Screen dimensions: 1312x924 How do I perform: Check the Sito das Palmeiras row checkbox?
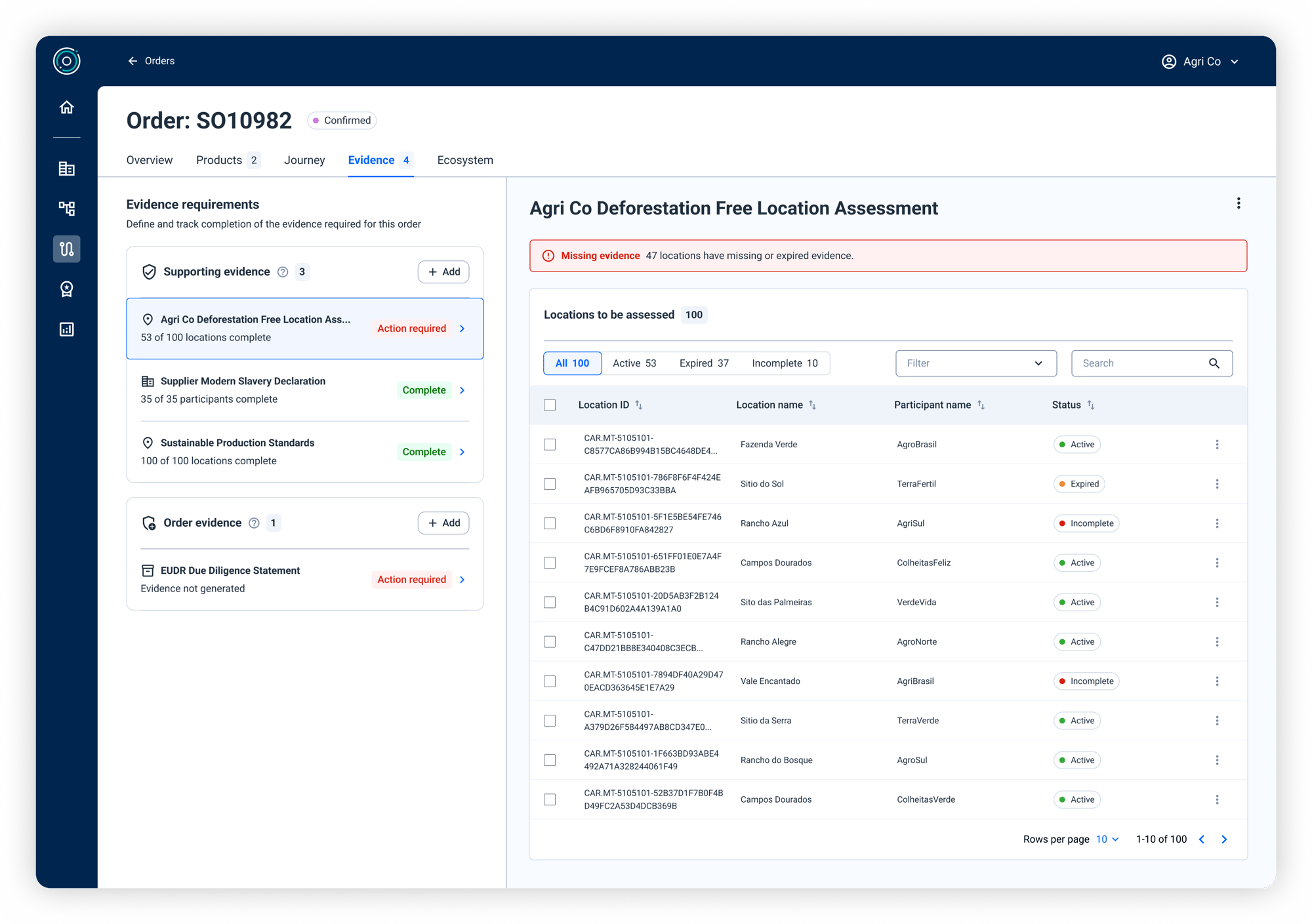[x=550, y=602]
